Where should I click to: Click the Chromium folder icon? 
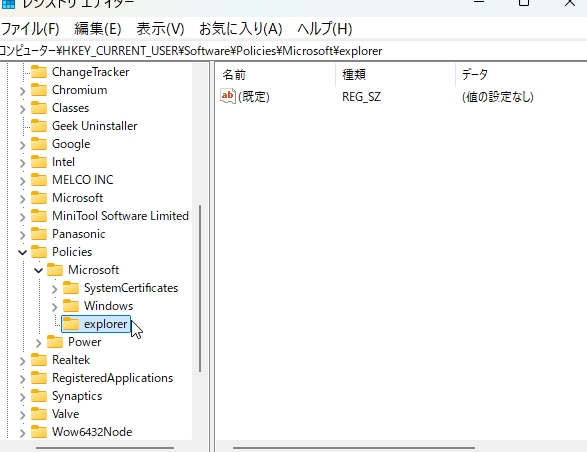coord(39,90)
